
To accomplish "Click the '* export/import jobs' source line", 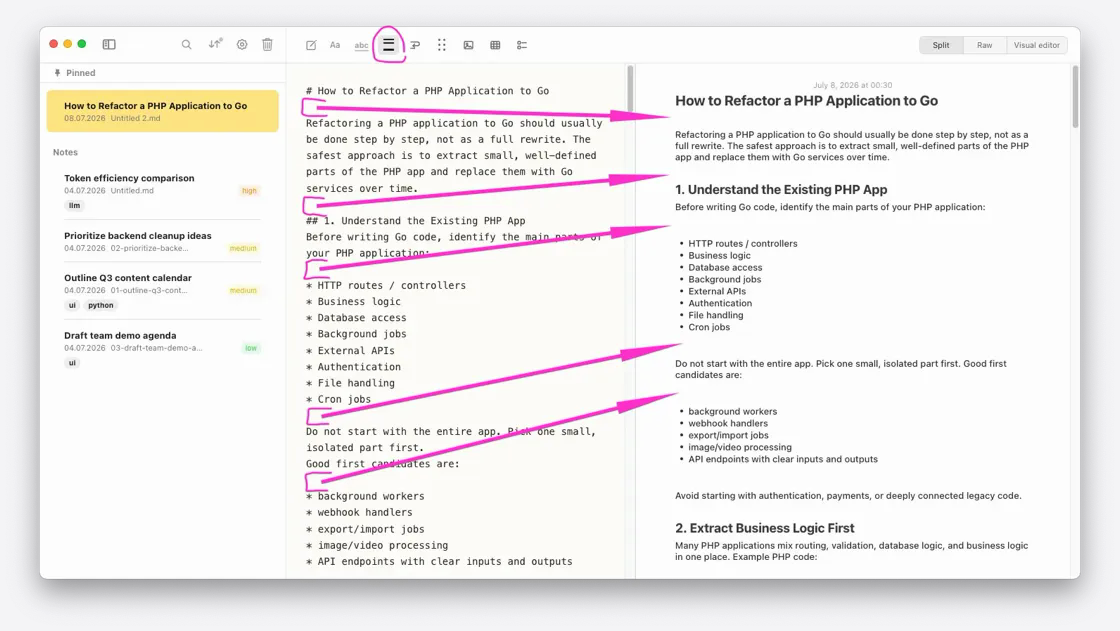I will coord(365,529).
